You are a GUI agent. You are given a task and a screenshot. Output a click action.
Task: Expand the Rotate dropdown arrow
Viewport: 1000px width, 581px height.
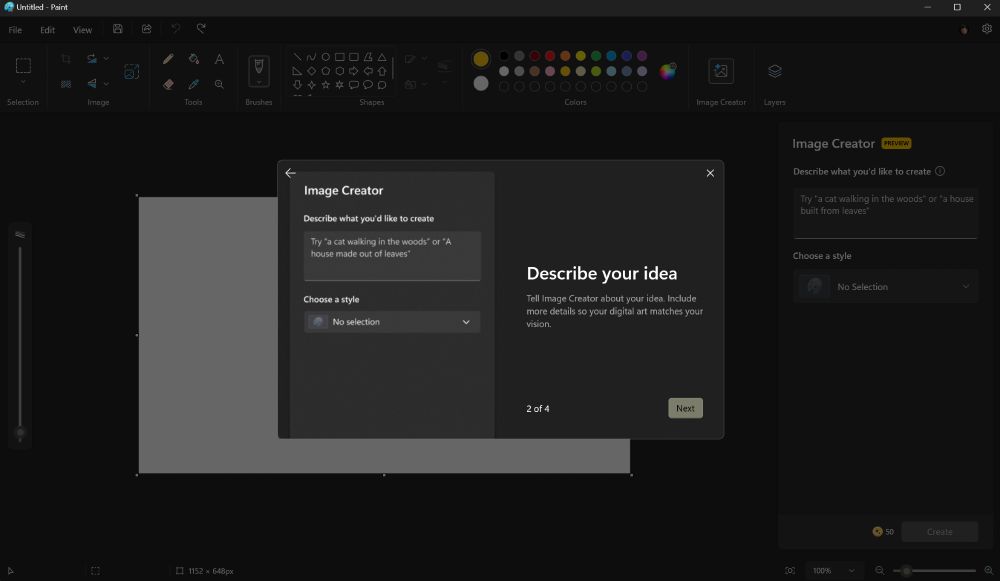click(x=106, y=59)
